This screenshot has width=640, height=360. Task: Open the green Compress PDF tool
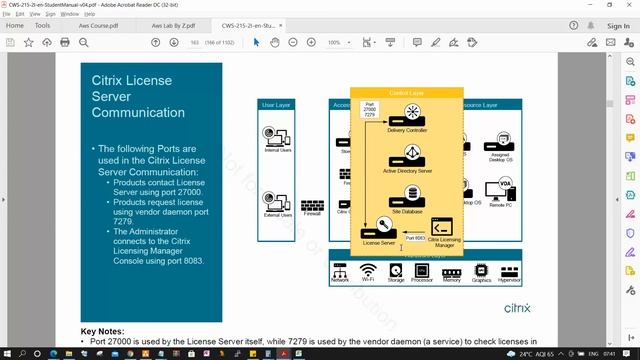630,176
